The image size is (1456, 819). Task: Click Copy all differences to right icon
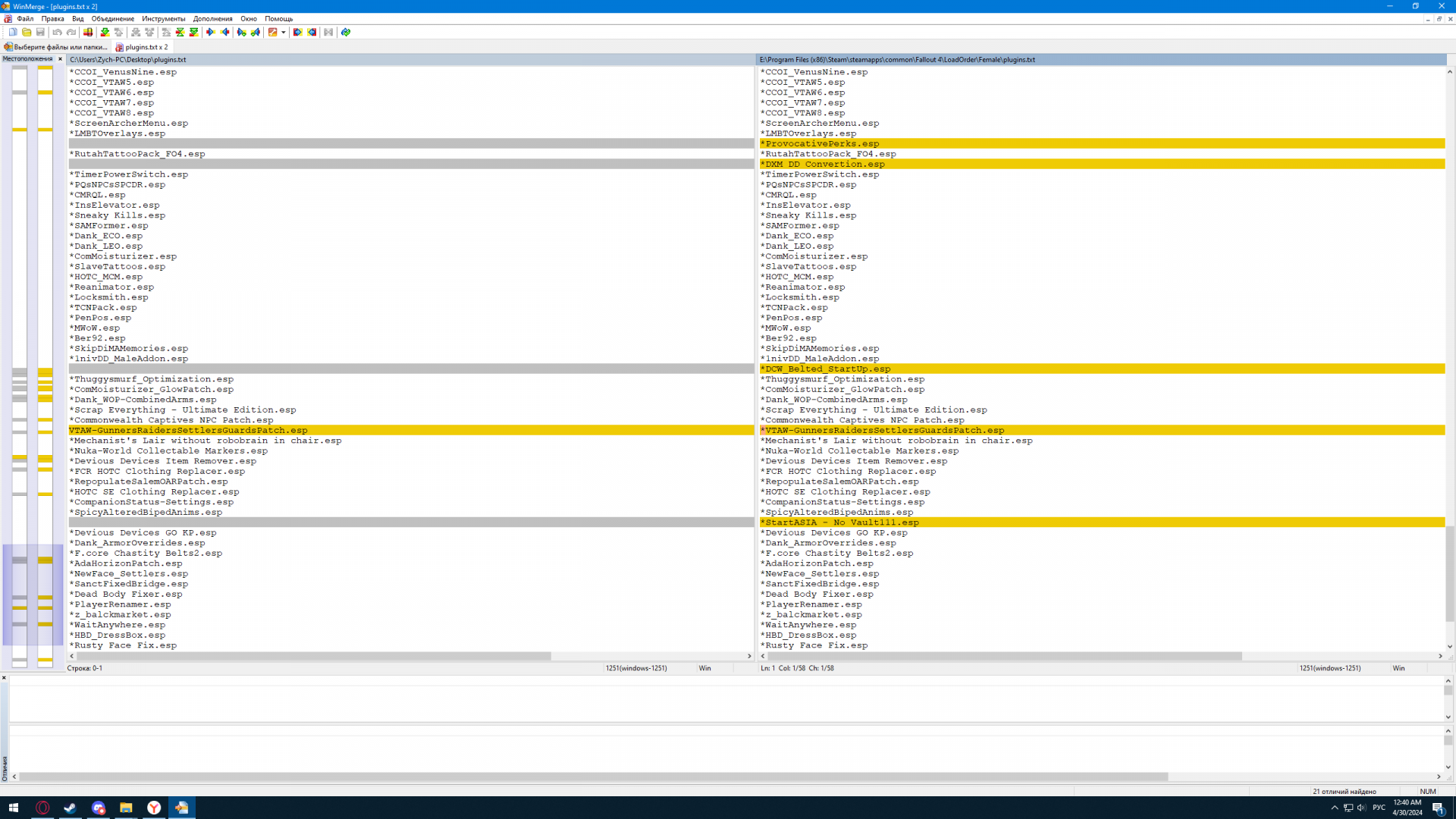pyautogui.click(x=297, y=32)
